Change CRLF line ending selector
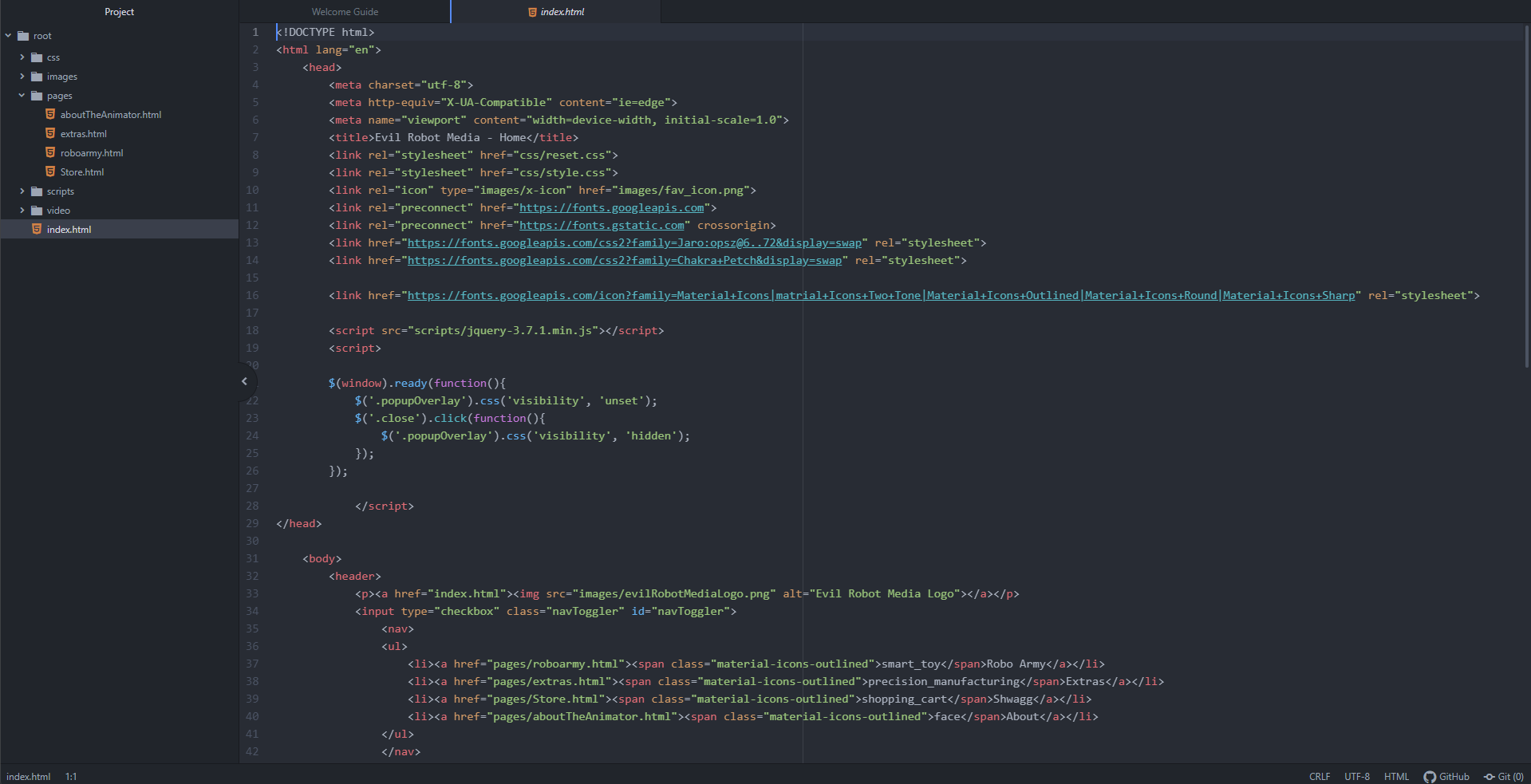 coord(1320,777)
